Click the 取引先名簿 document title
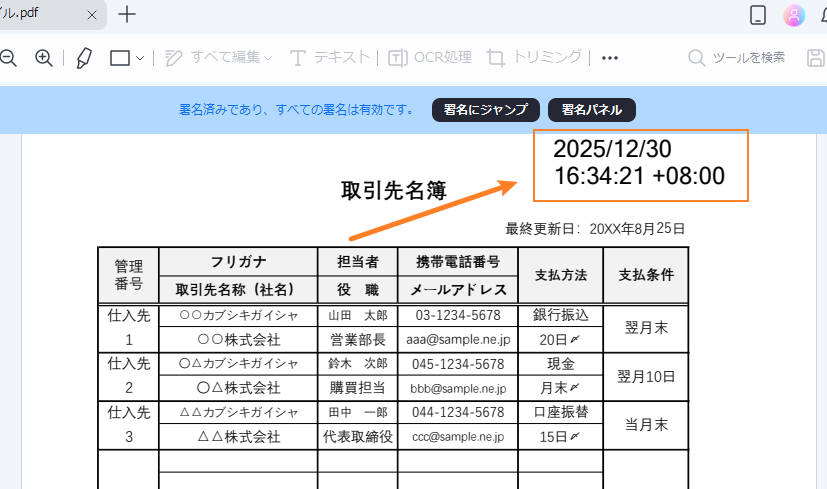This screenshot has width=827, height=489. (x=393, y=190)
